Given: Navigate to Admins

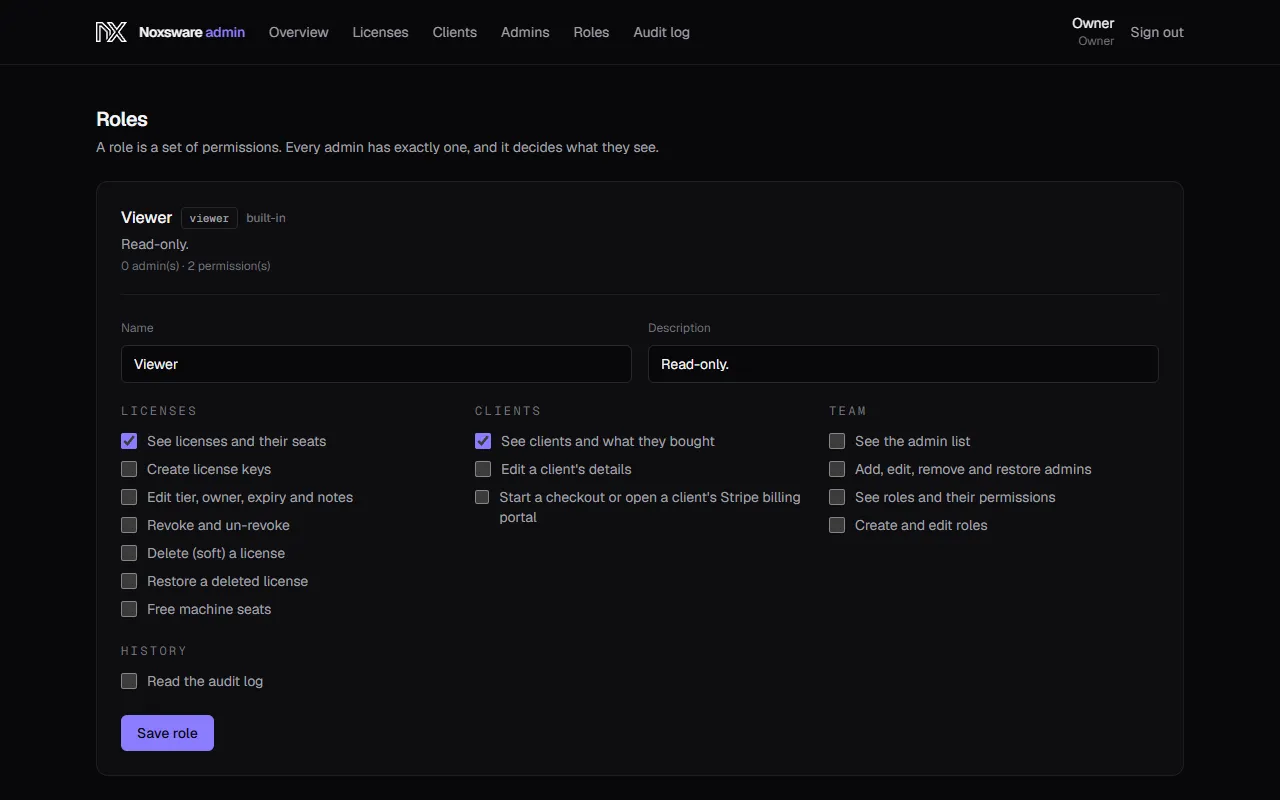Looking at the screenshot, I should (x=525, y=32).
